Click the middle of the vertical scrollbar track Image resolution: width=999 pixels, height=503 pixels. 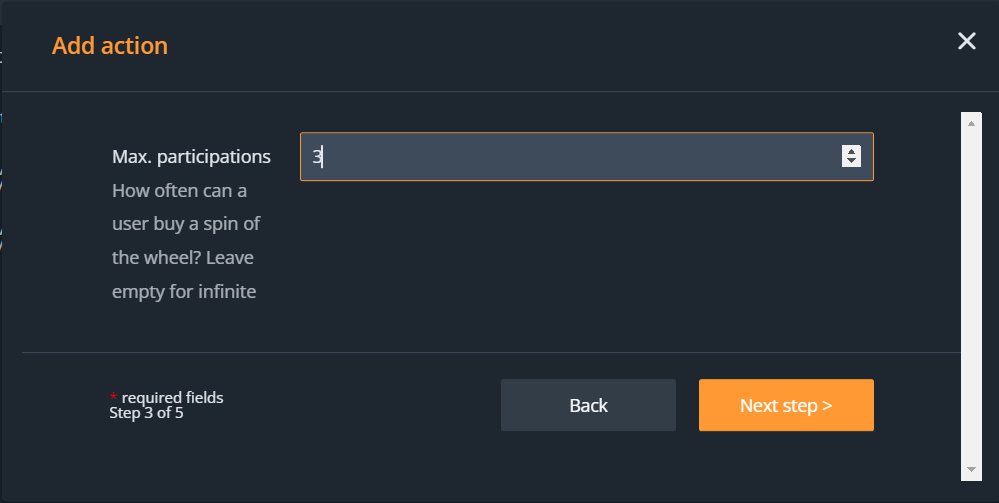coord(970,295)
